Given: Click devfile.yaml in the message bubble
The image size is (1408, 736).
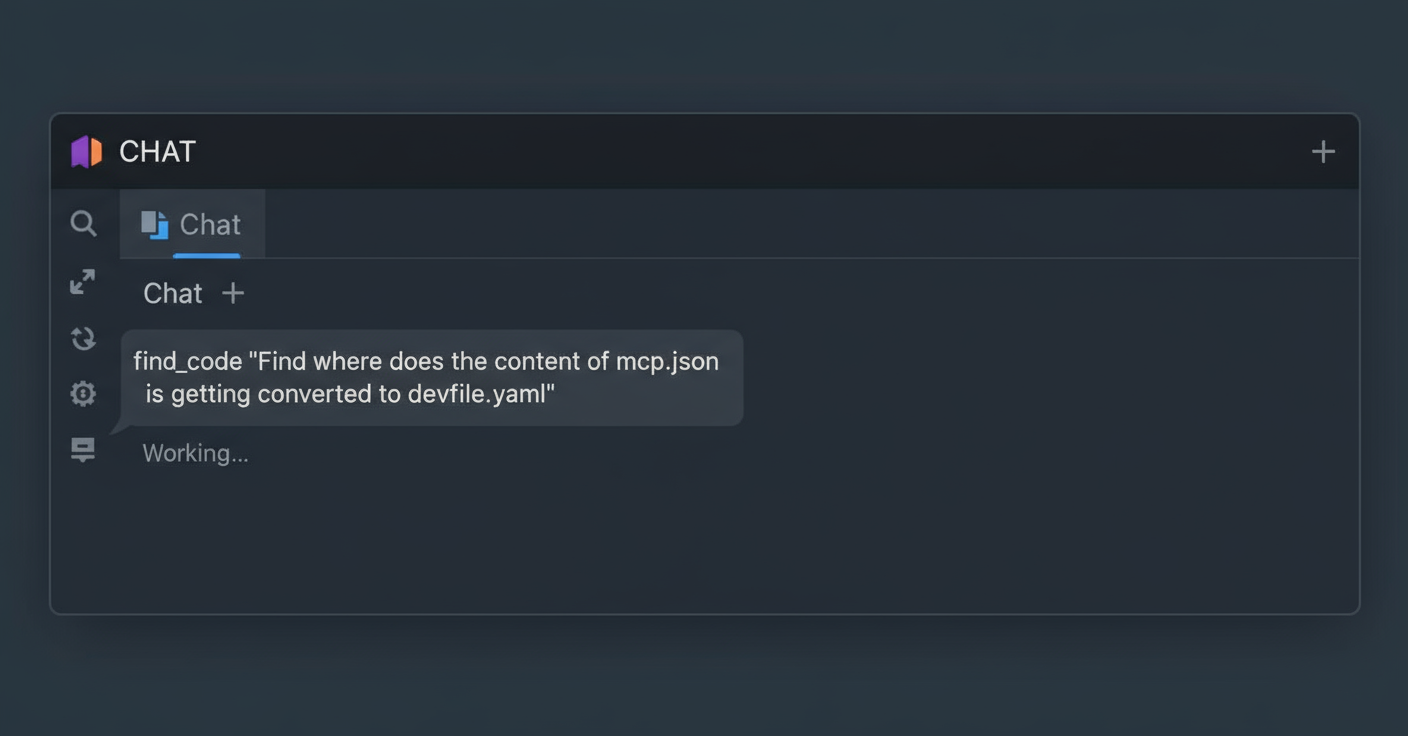Looking at the screenshot, I should 478,394.
